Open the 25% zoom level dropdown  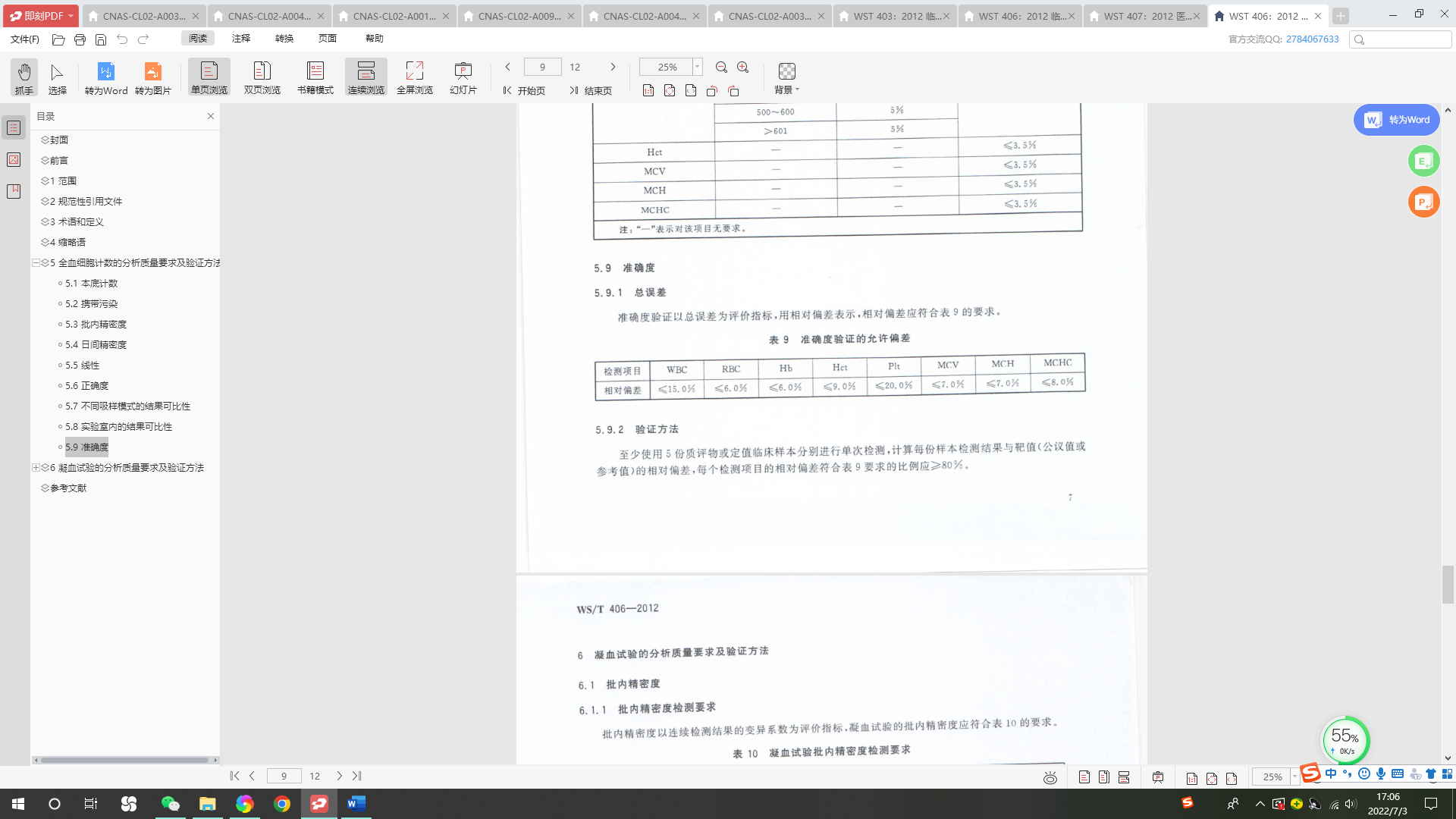pyautogui.click(x=697, y=67)
